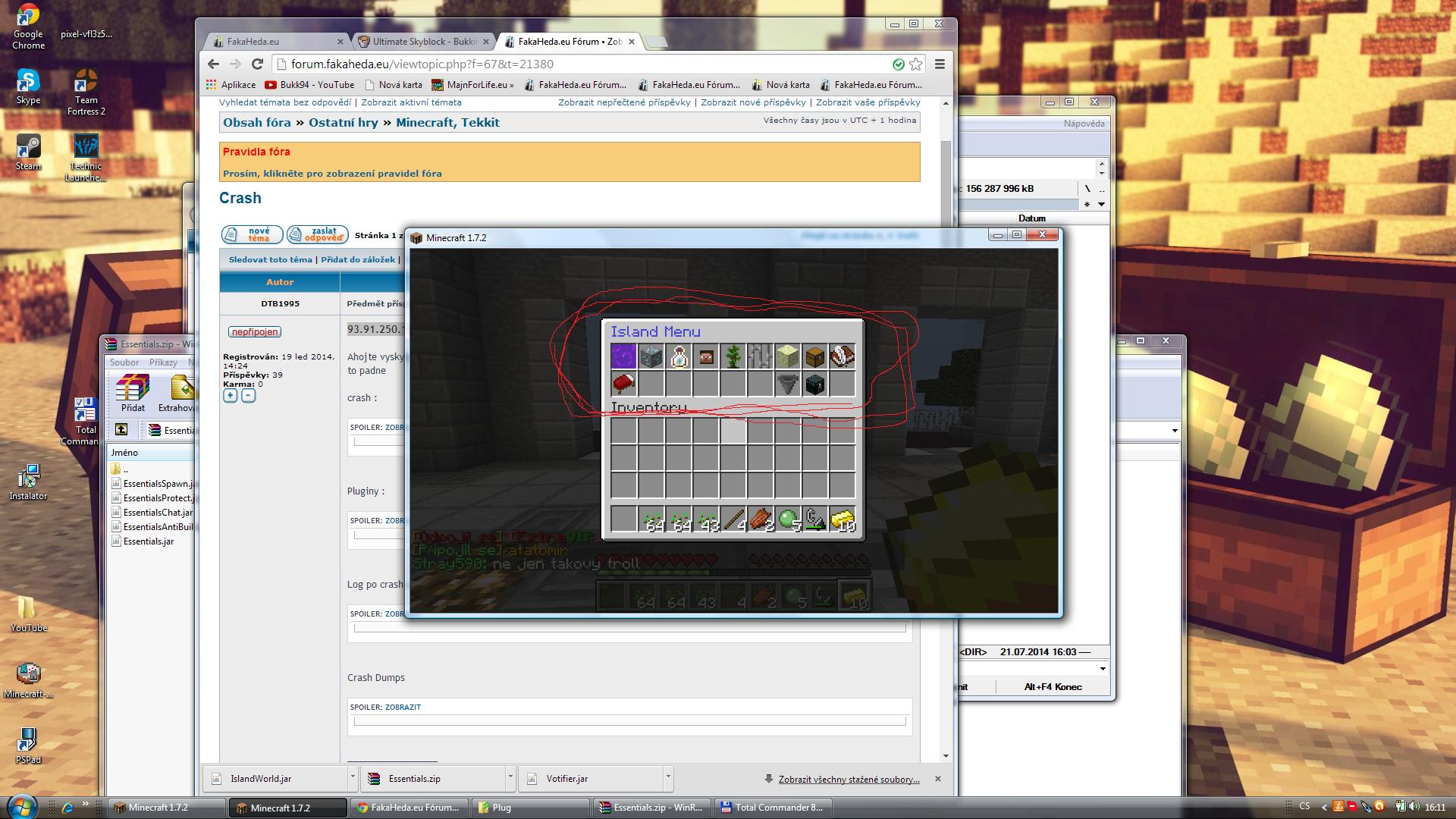Screen dimensions: 1456x819
Task: Select the hopper item in Island Menu
Action: [787, 384]
